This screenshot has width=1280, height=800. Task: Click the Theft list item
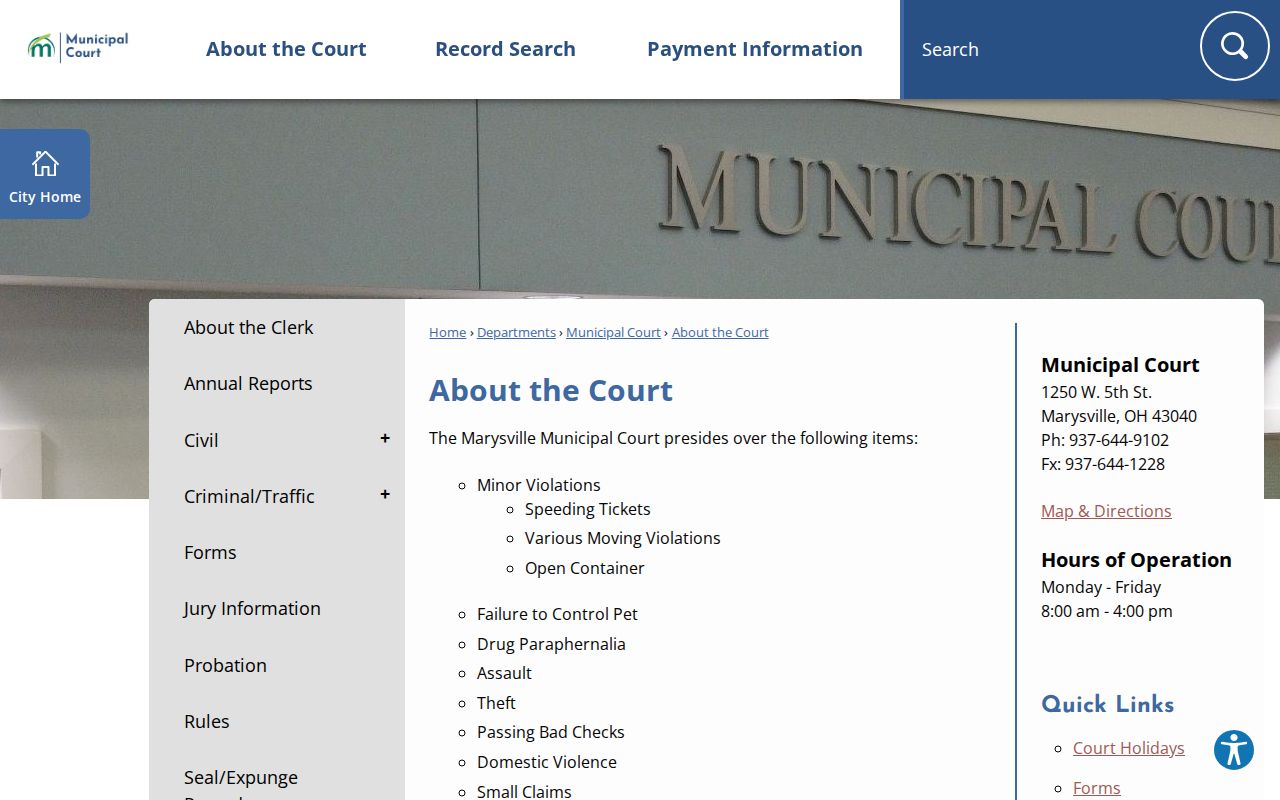pos(496,703)
